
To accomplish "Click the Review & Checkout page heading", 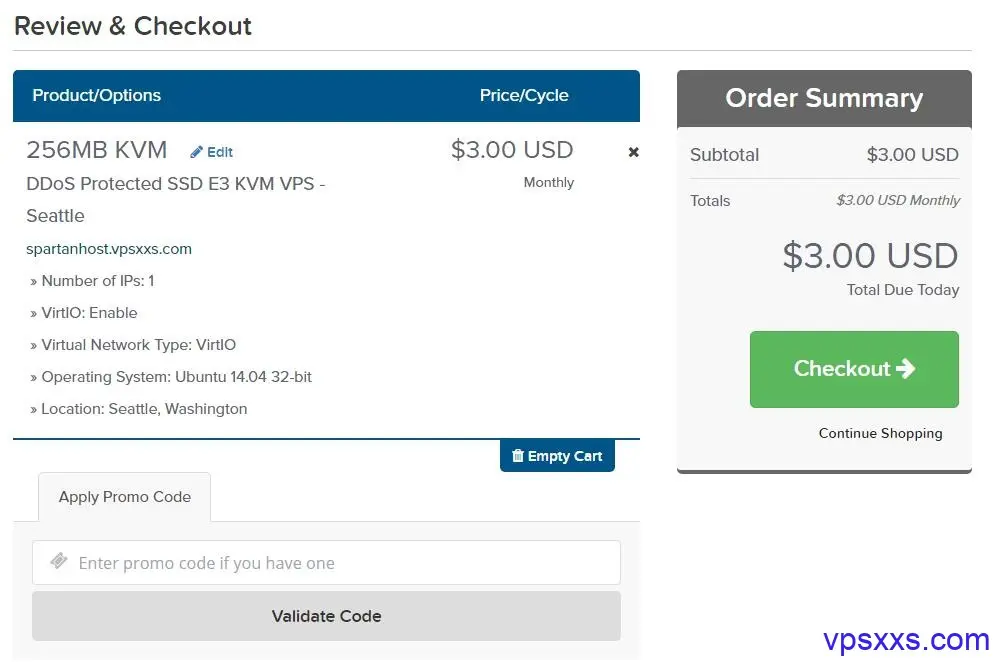I will [x=133, y=26].
